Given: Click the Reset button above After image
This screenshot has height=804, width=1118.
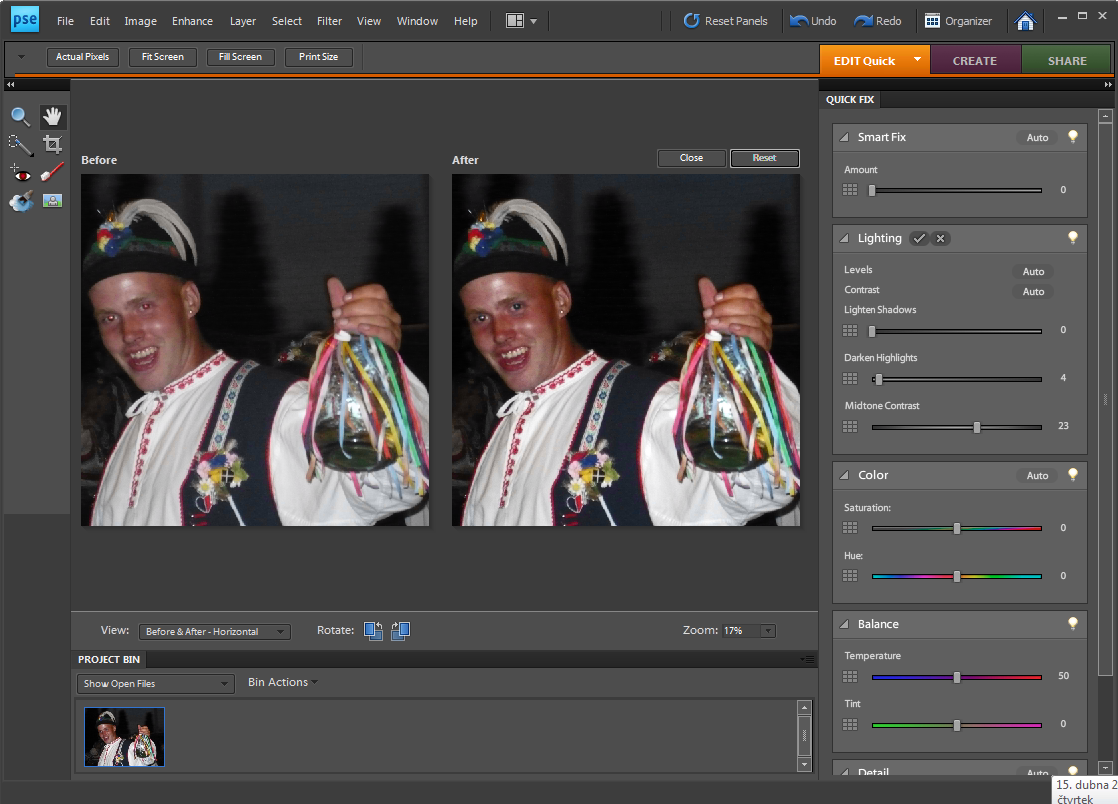Looking at the screenshot, I should pyautogui.click(x=764, y=158).
